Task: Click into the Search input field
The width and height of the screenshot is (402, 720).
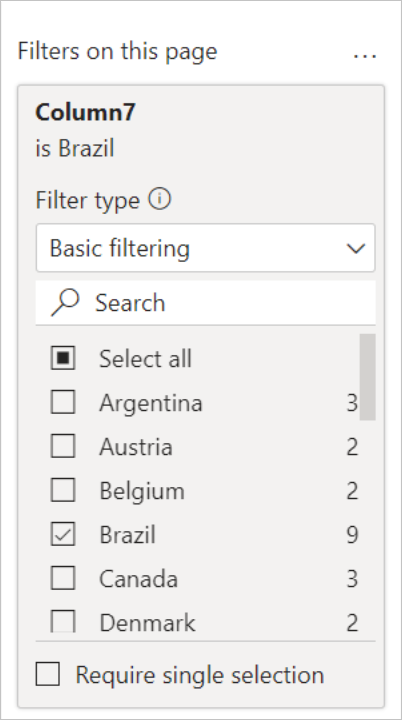Action: [x=205, y=303]
